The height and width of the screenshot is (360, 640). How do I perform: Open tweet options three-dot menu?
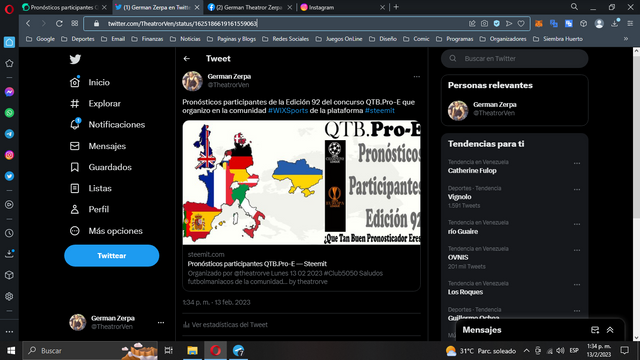pyautogui.click(x=416, y=76)
